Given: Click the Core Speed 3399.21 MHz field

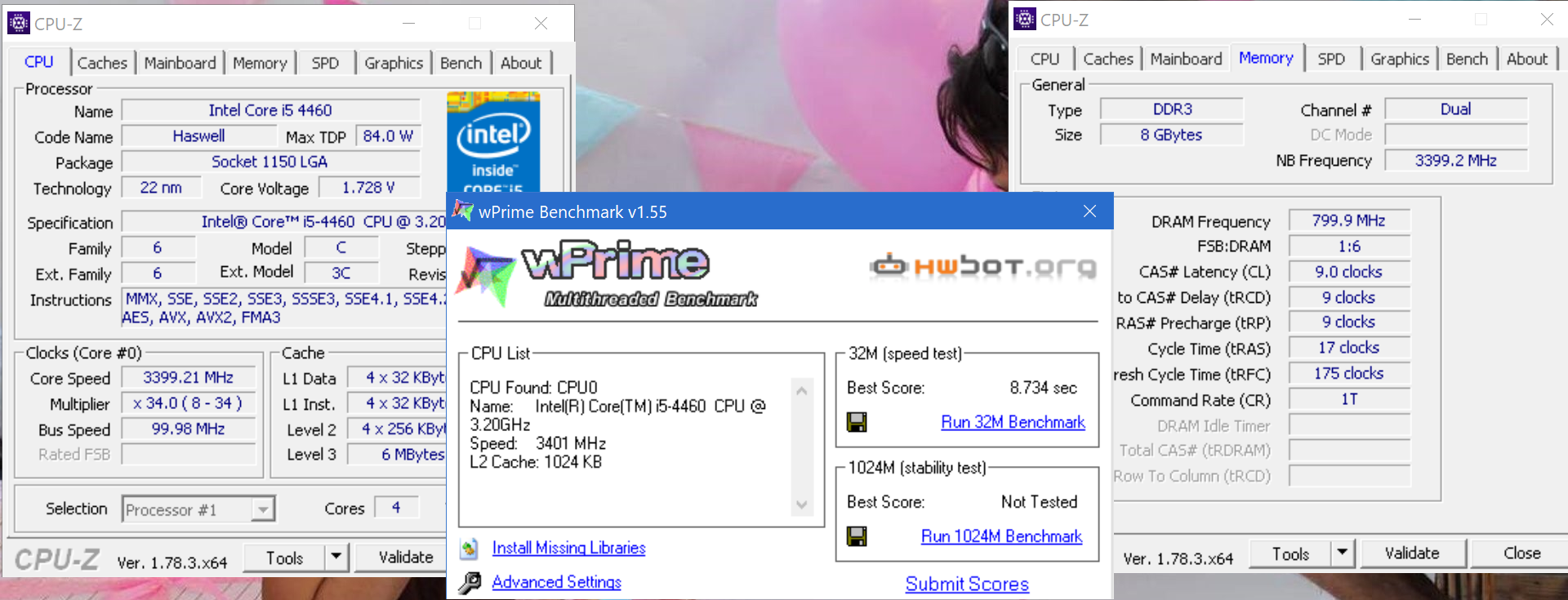Looking at the screenshot, I should click(189, 378).
